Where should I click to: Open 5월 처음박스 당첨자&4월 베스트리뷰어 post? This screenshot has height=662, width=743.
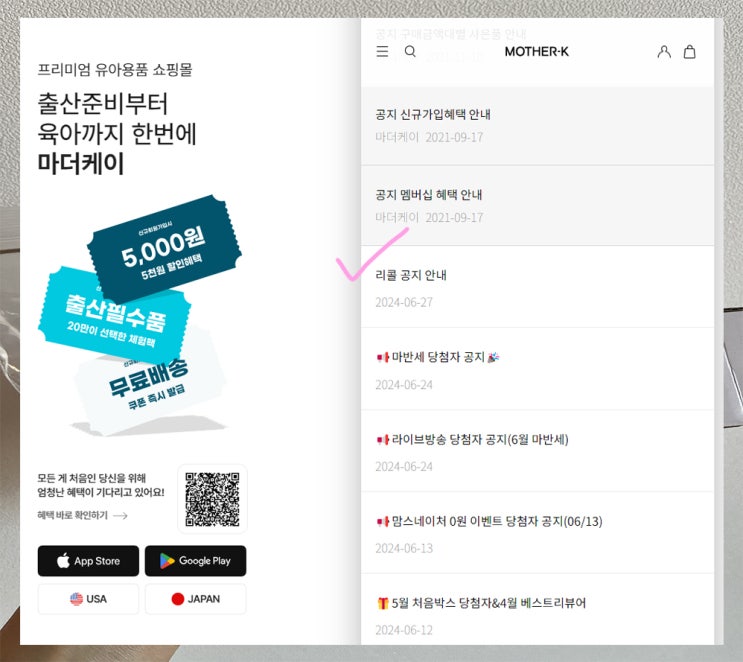coord(537,610)
